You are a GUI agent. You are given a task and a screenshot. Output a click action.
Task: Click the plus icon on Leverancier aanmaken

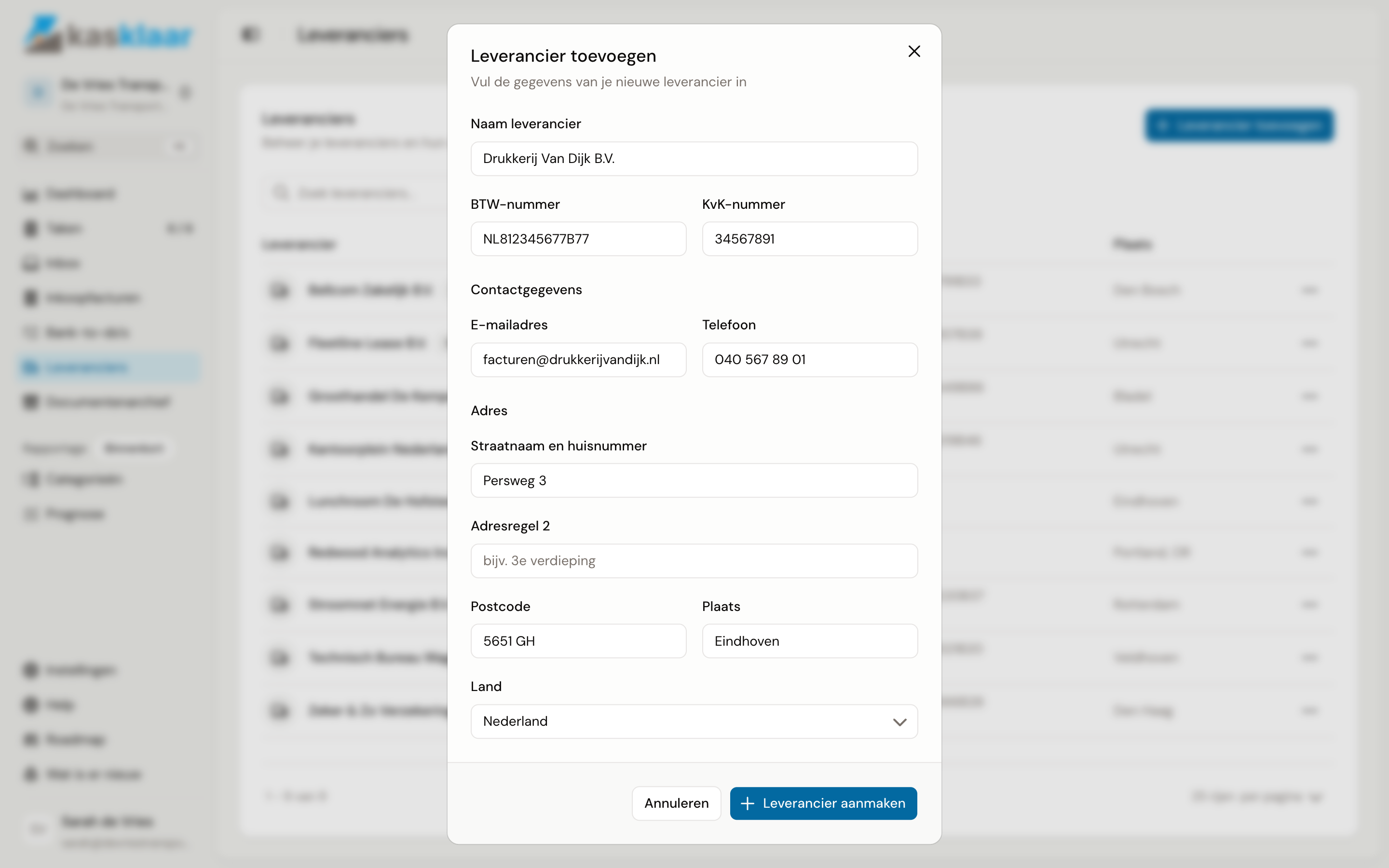point(747,803)
